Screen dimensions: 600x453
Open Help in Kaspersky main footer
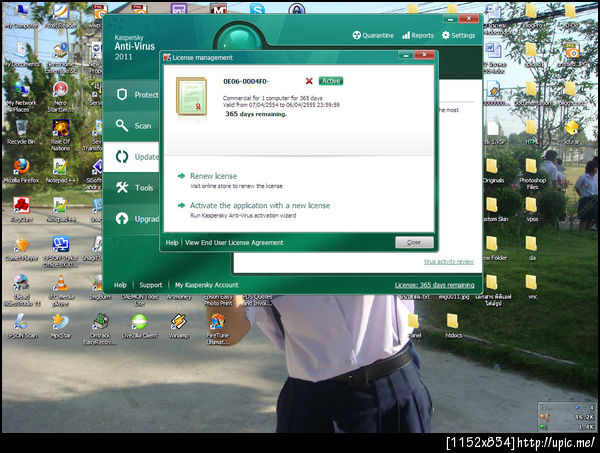(x=120, y=285)
